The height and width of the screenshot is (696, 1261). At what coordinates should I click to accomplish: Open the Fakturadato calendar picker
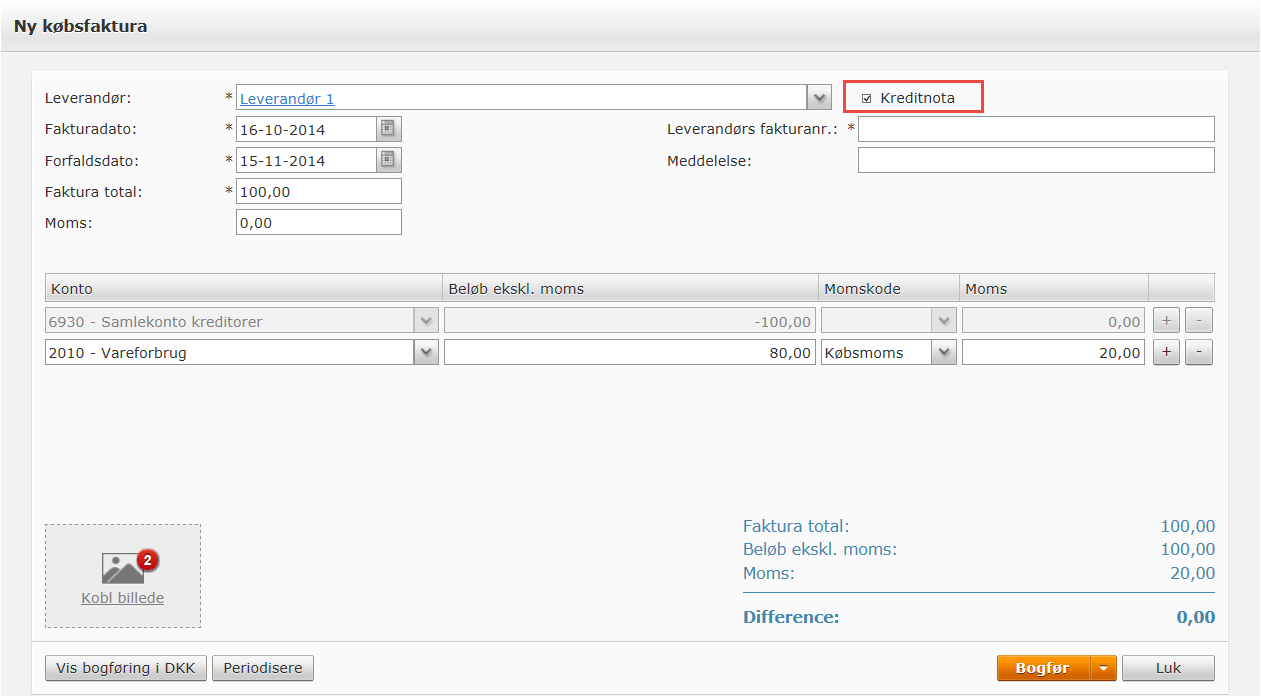pyautogui.click(x=389, y=129)
